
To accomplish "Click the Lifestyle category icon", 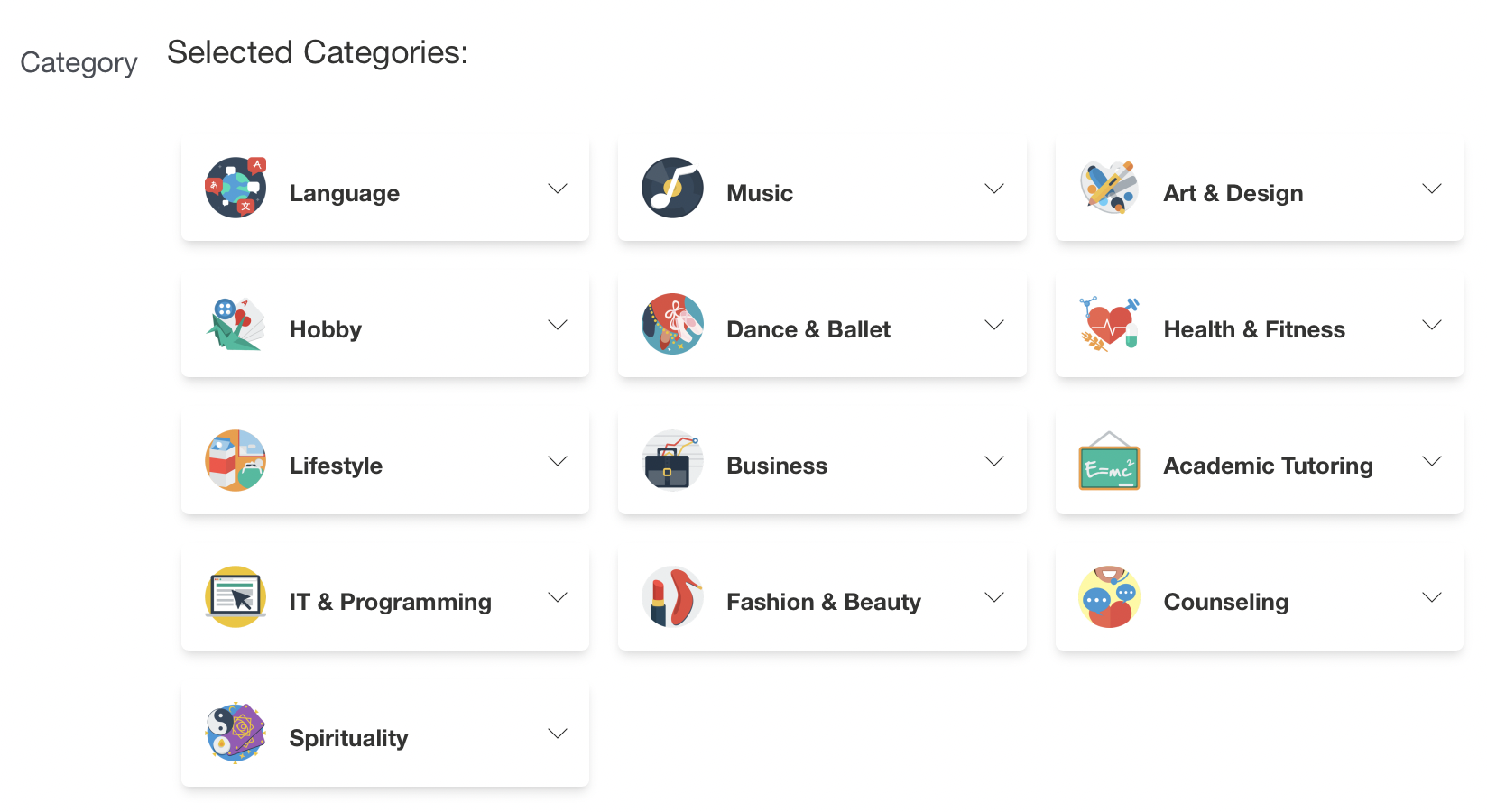I will pos(236,460).
